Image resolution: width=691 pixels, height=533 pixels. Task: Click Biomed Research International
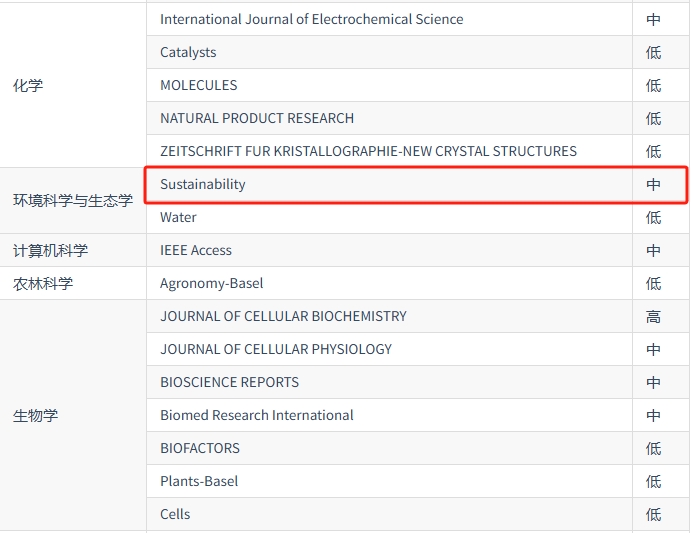257,415
